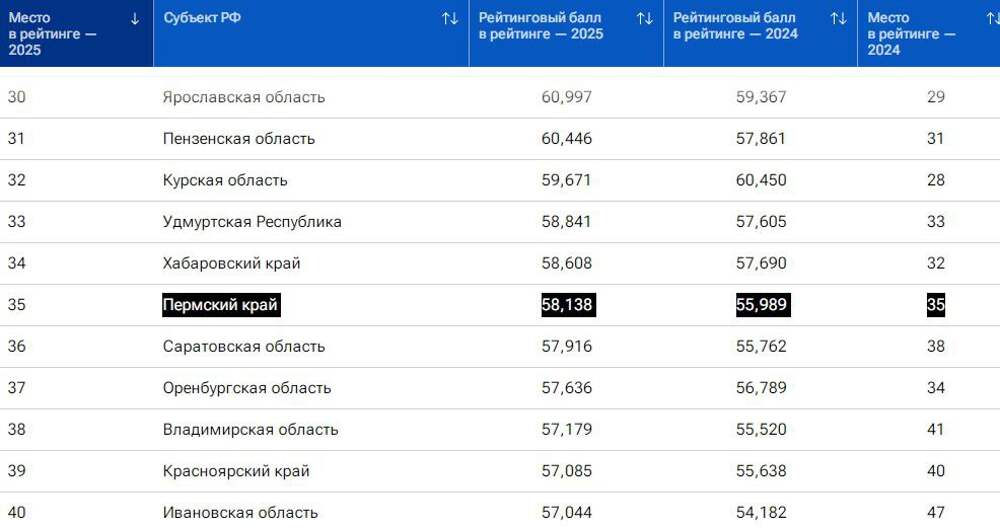Select the 'Курская область' cell

pos(225,180)
